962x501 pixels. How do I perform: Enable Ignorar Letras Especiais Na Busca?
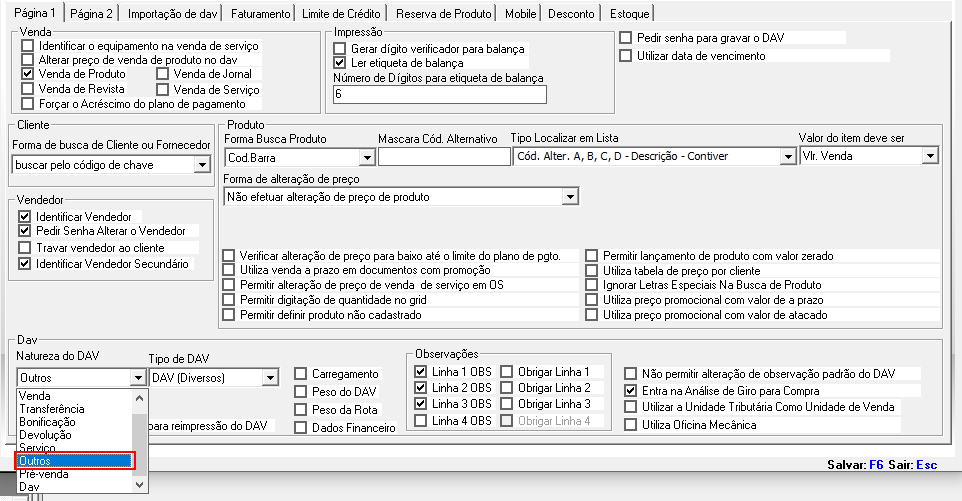[x=591, y=285]
